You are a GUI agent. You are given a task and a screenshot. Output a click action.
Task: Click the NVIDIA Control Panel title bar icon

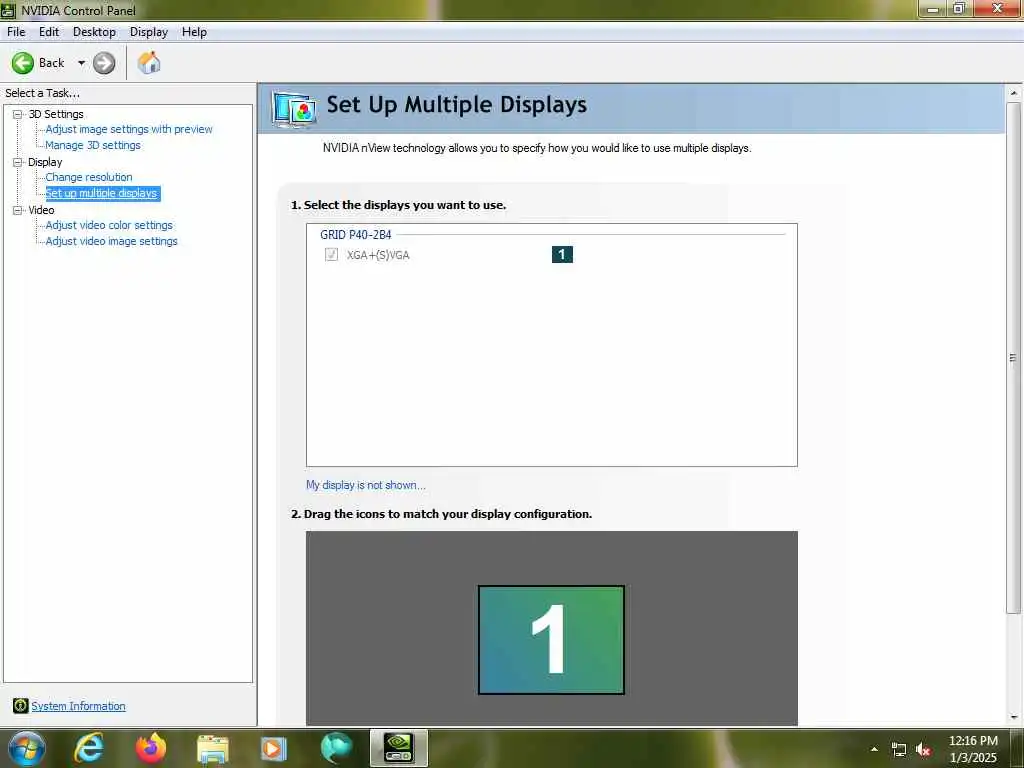[8, 10]
